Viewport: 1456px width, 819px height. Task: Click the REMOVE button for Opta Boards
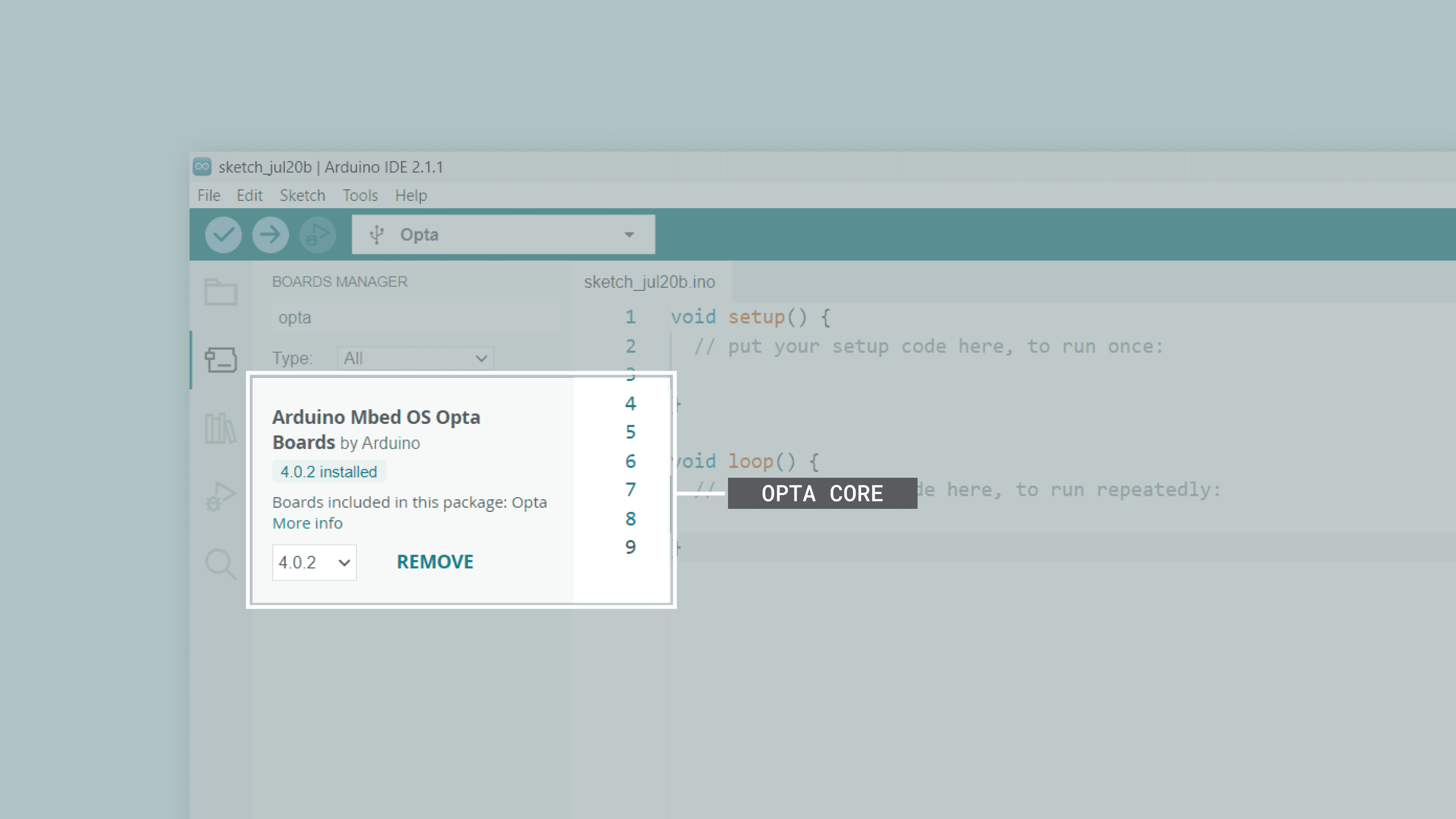435,562
